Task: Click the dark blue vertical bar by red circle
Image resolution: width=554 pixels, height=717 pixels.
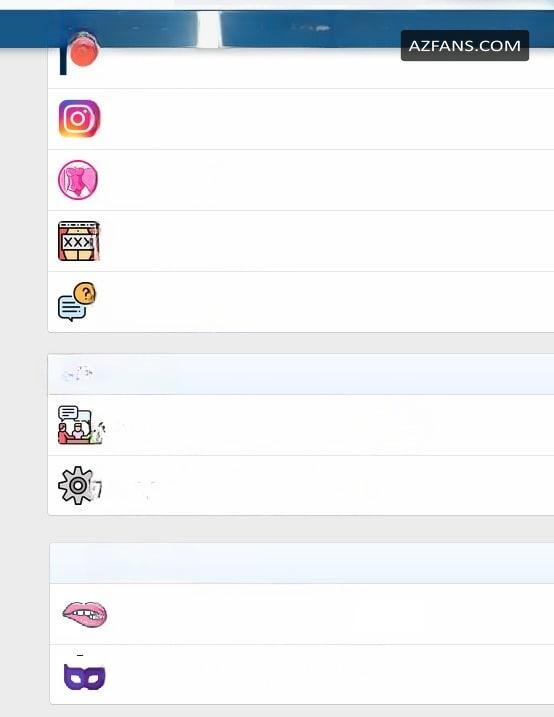Action: pyautogui.click(x=63, y=60)
